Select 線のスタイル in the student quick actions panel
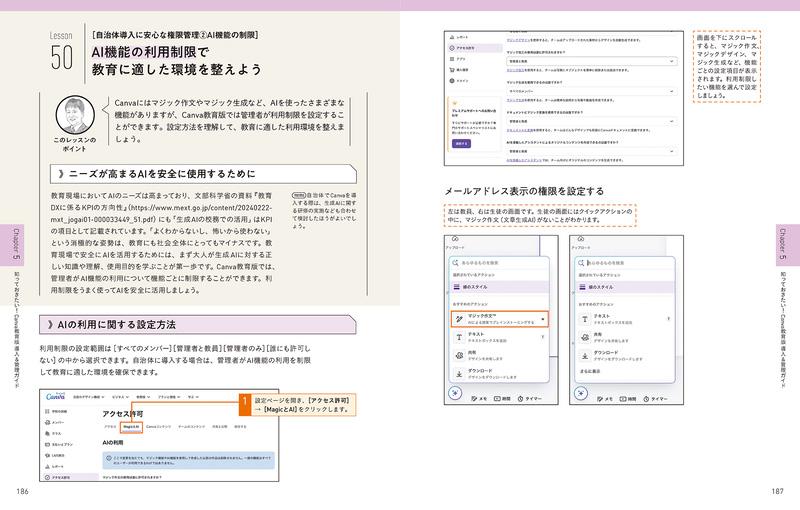Screen dimensions: 800x510 coord(624,287)
